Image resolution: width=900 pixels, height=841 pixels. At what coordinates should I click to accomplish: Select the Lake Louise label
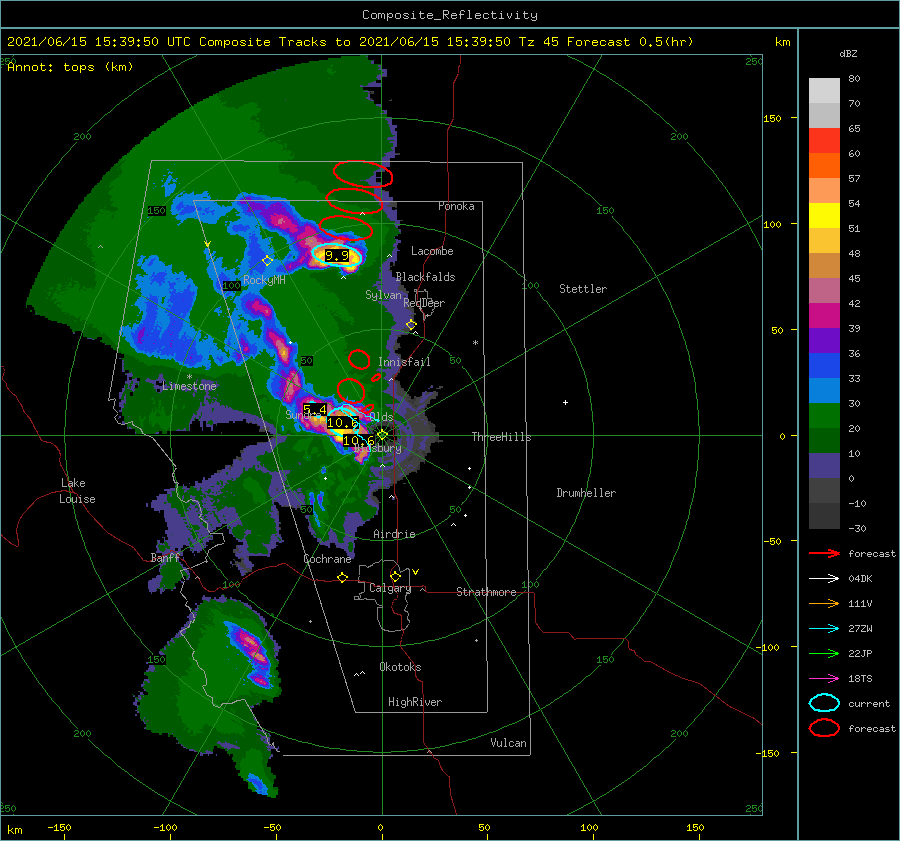click(x=77, y=491)
